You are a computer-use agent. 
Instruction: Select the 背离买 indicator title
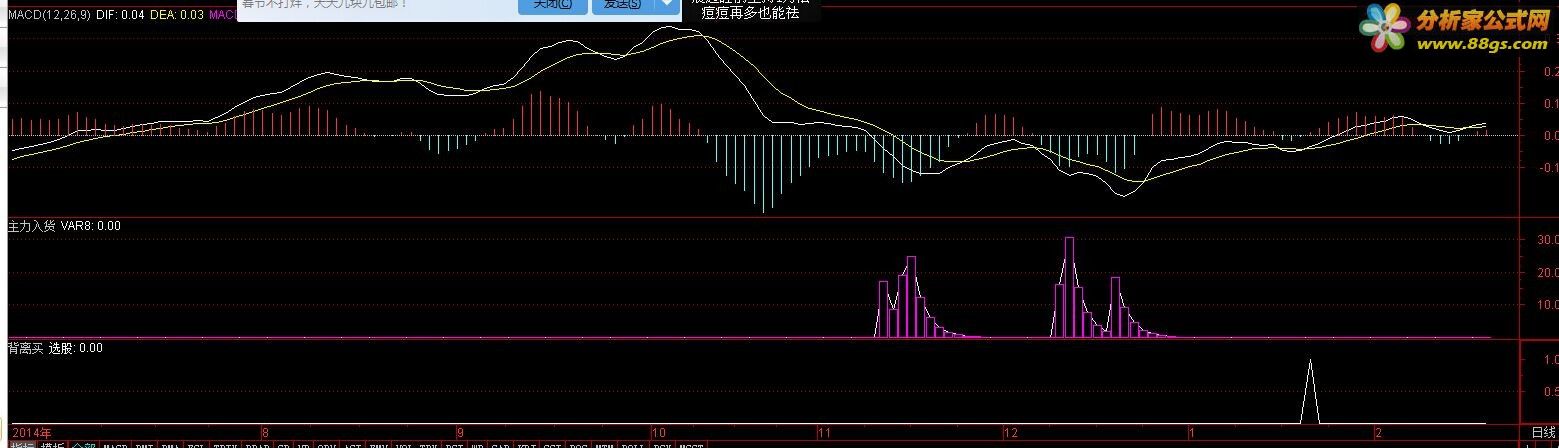(25, 348)
